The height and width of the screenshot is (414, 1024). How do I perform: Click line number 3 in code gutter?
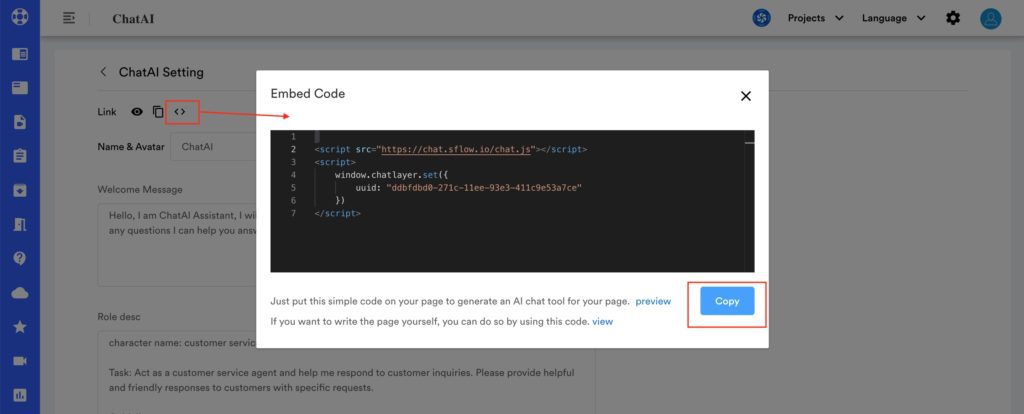click(x=293, y=162)
